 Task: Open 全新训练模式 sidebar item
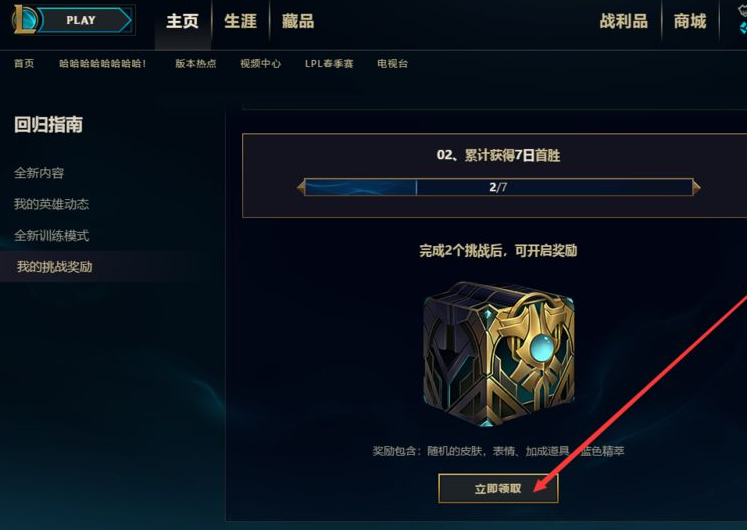pos(51,235)
